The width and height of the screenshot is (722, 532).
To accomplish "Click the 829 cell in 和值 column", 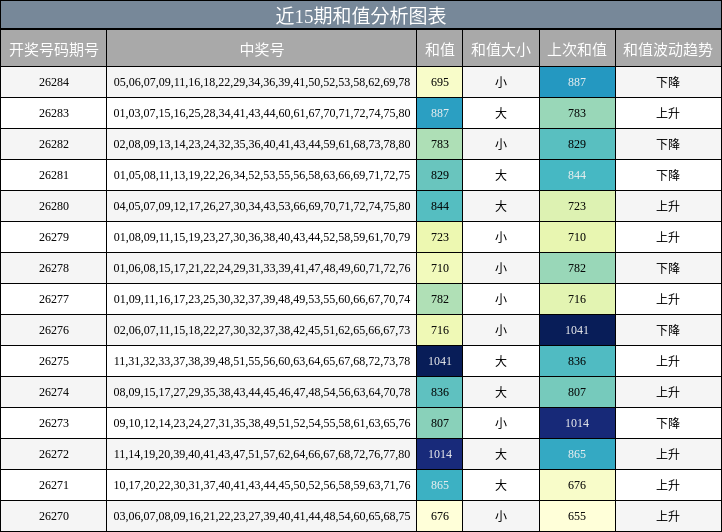I will [440, 175].
